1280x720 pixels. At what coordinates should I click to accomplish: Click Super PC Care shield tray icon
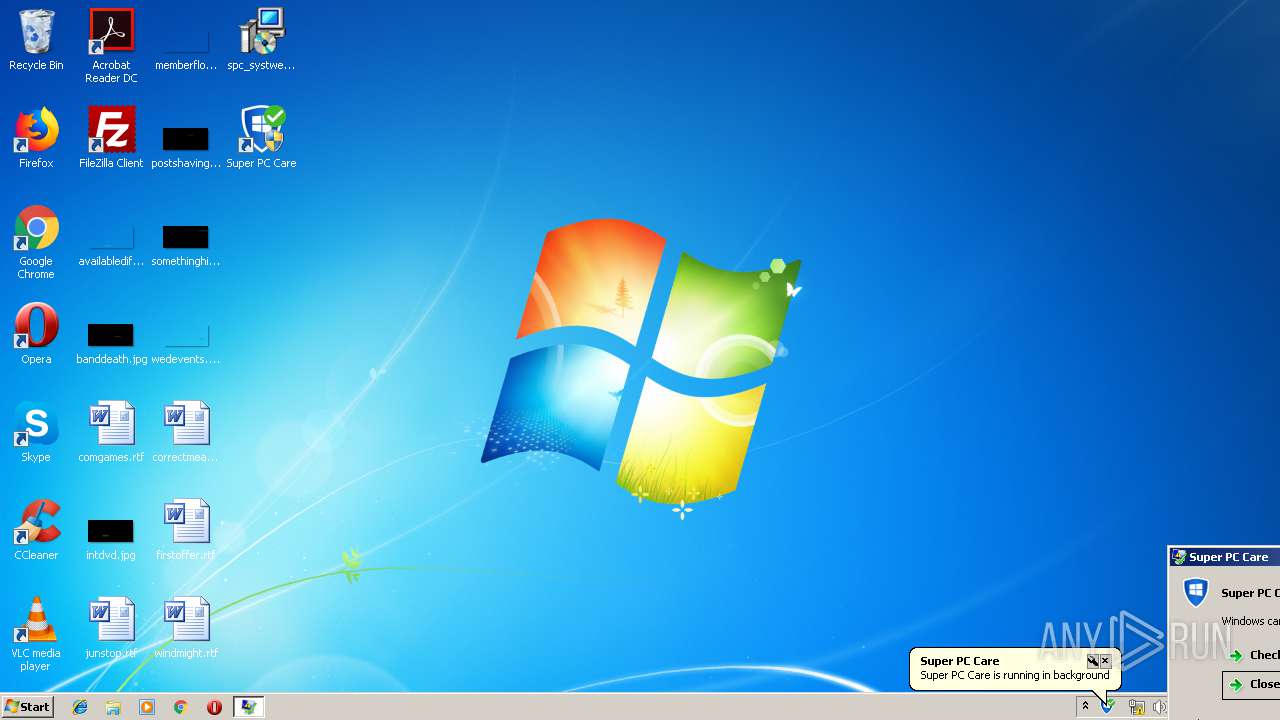(1109, 707)
